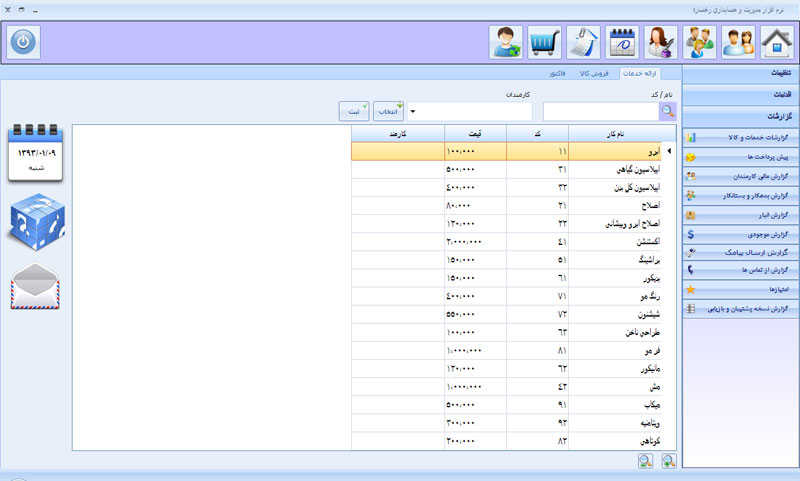Click the magnifier search icon beside name field
Screen dimensions: 800x481
pyautogui.click(x=667, y=111)
